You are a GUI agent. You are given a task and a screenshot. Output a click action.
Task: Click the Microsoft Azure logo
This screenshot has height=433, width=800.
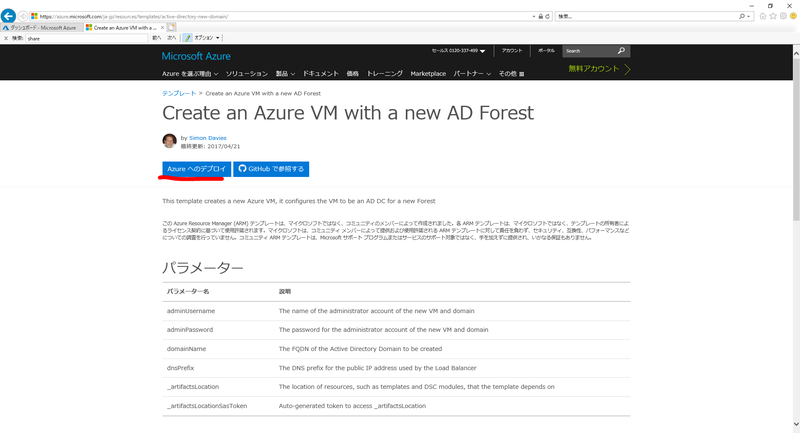click(x=196, y=56)
